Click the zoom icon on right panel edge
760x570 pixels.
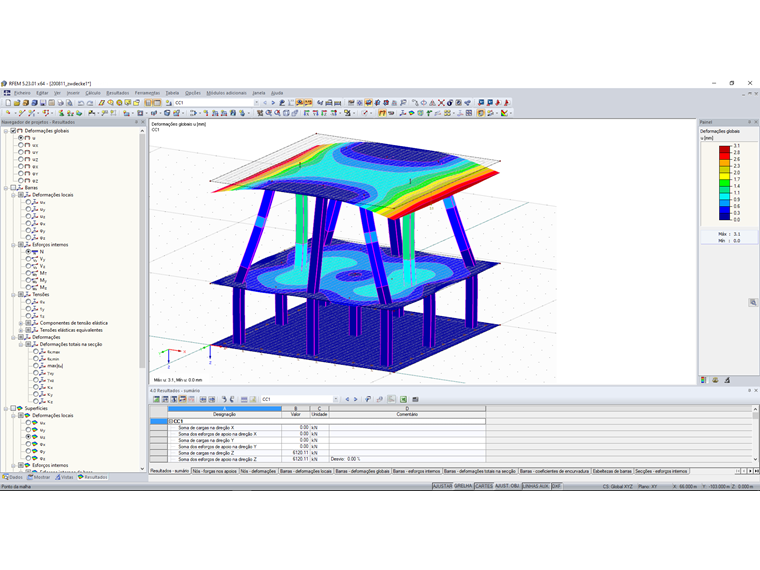click(753, 302)
